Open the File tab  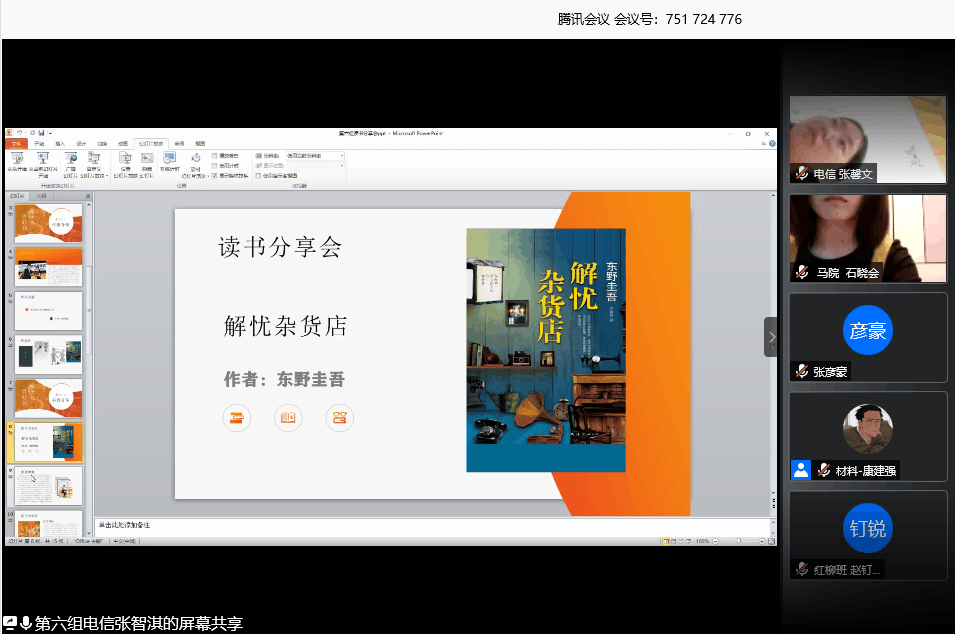click(x=15, y=144)
